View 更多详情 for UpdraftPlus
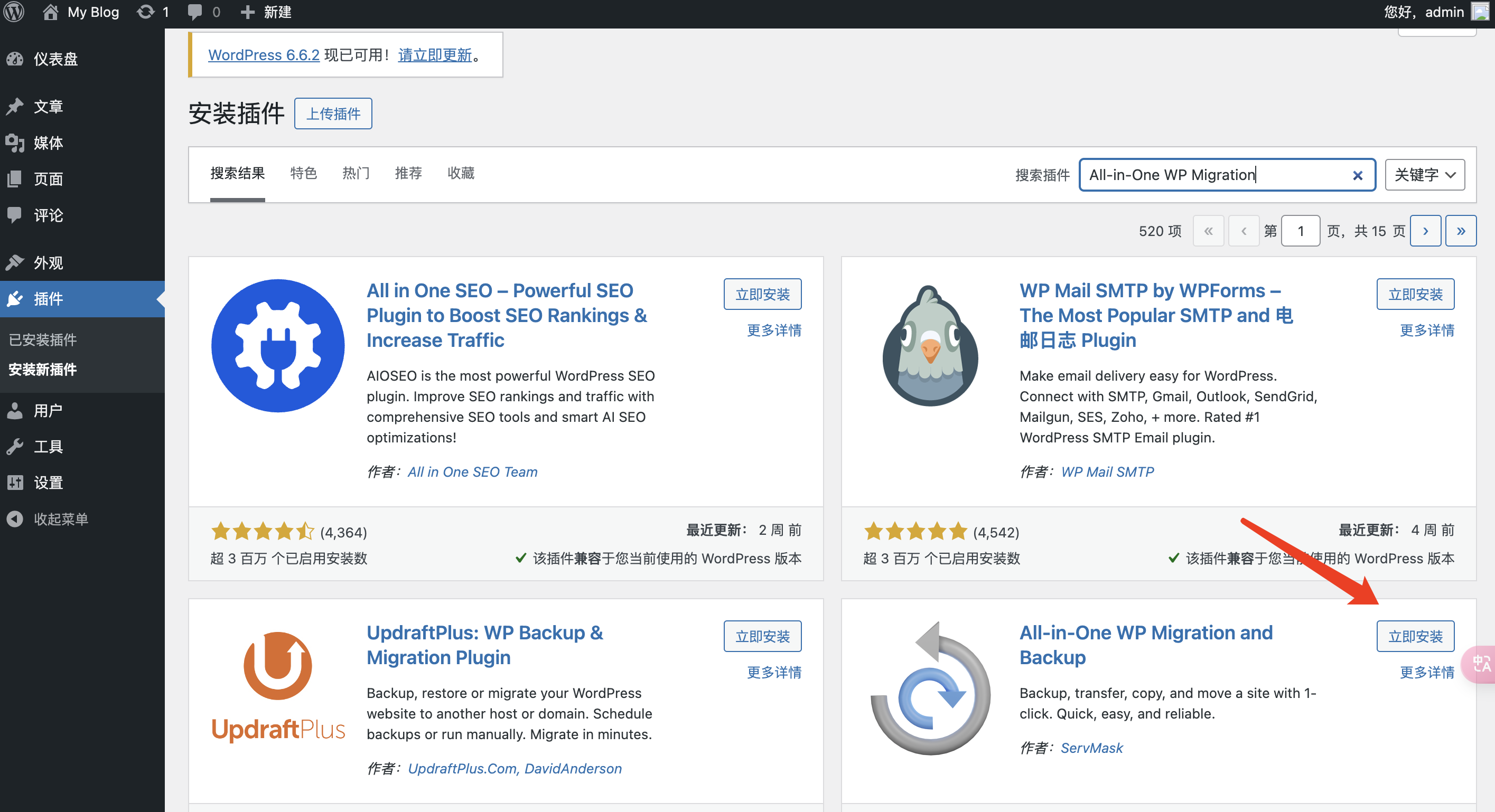 [774, 672]
